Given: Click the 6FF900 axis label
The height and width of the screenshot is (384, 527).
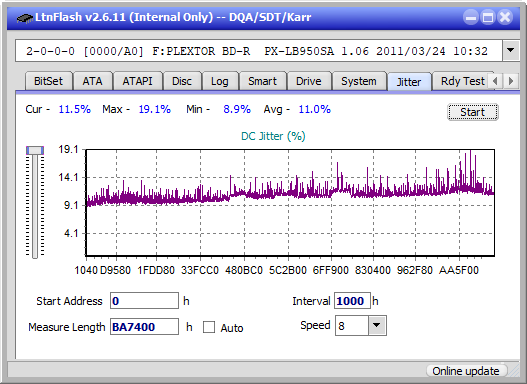Looking at the screenshot, I should (x=331, y=270).
